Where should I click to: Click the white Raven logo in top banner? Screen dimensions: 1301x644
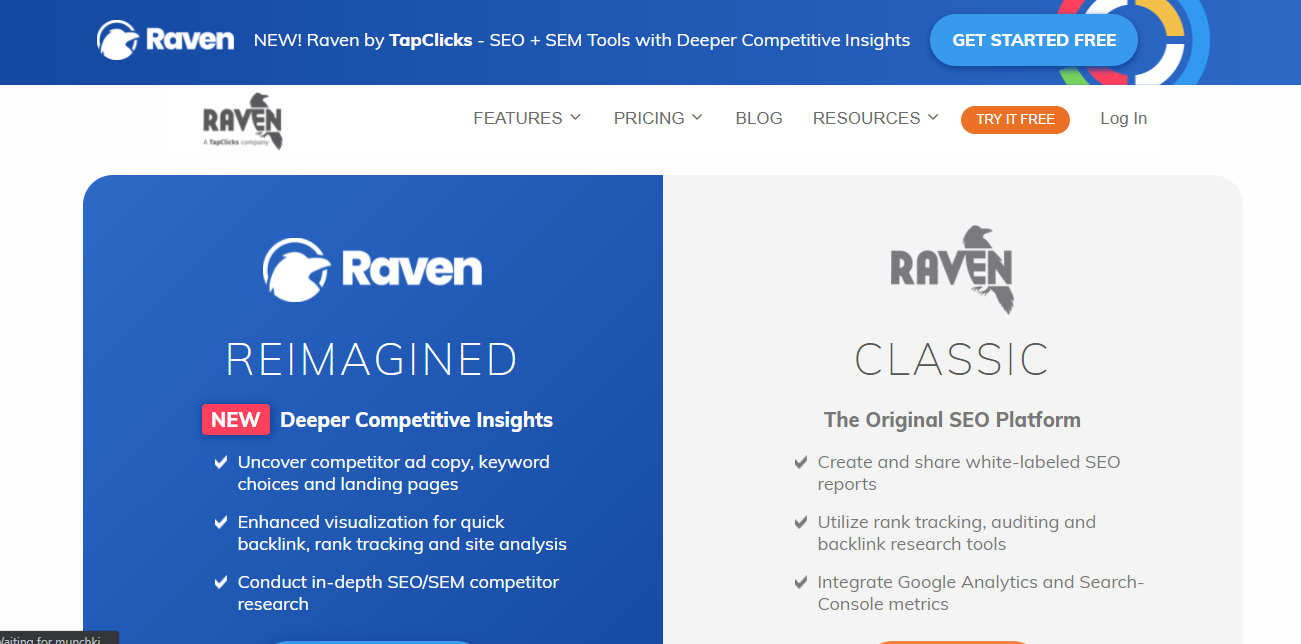[x=165, y=40]
